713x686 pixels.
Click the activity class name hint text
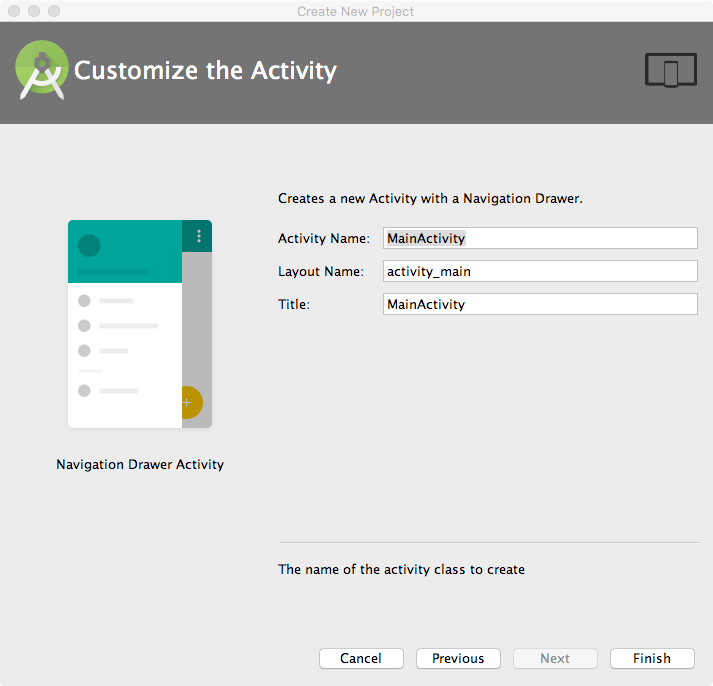(401, 569)
